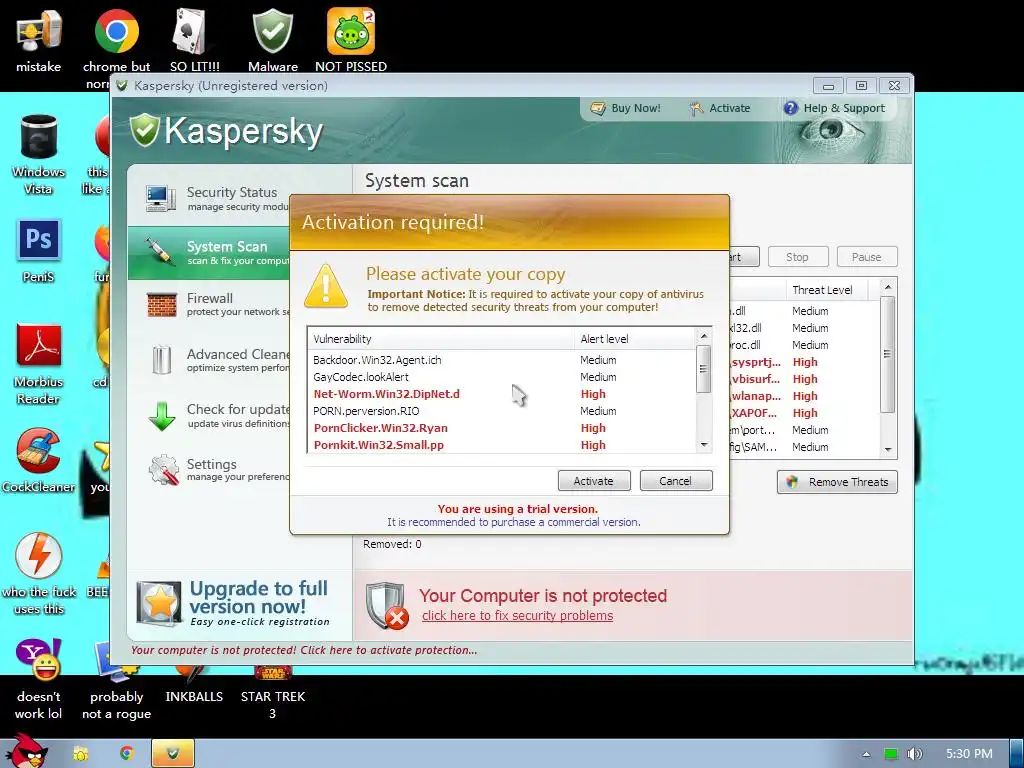This screenshot has height=768, width=1024.
Task: Open the Photoshop Ps desktop icon
Action: pyautogui.click(x=39, y=251)
